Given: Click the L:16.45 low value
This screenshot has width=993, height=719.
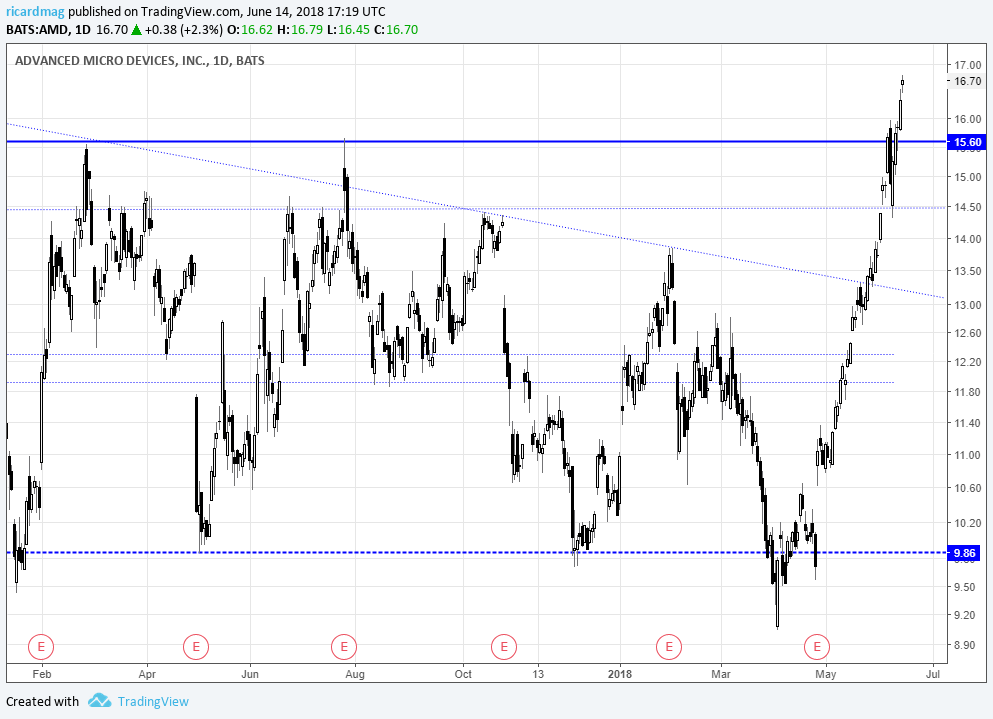Looking at the screenshot, I should pos(348,30).
